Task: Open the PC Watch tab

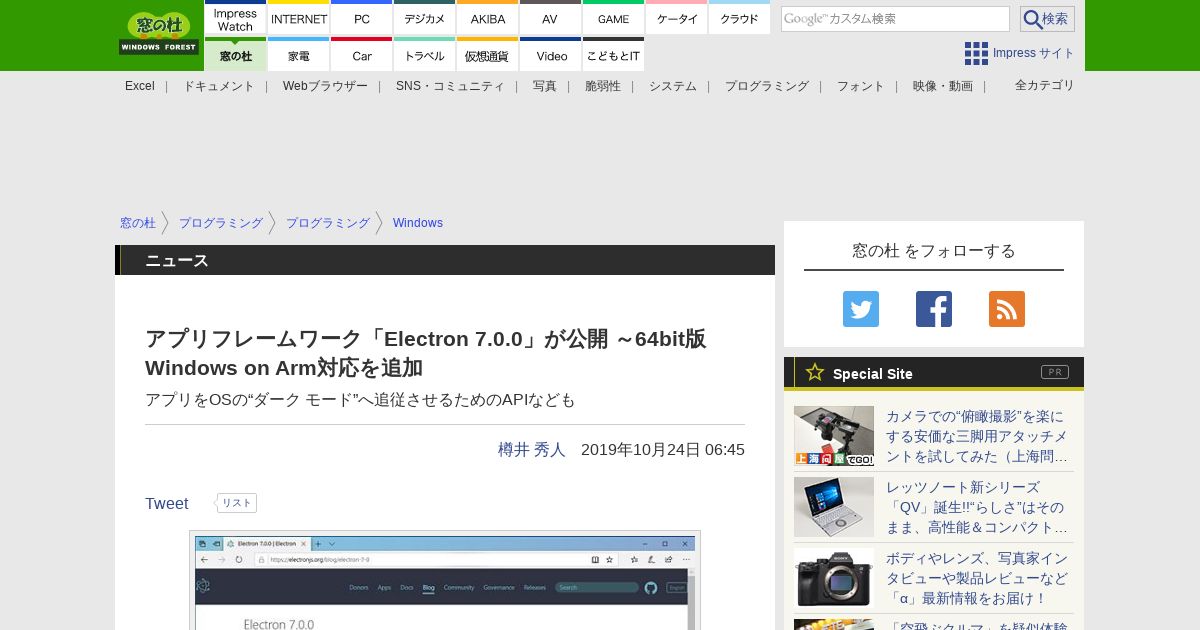Action: (x=362, y=18)
